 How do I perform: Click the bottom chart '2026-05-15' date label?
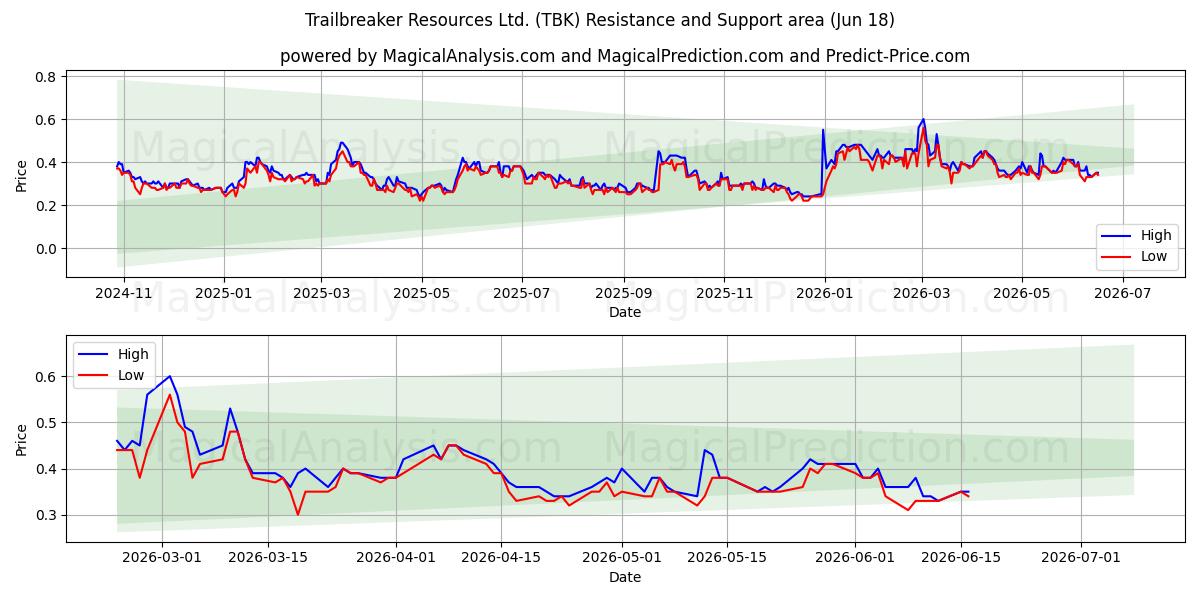[727, 559]
